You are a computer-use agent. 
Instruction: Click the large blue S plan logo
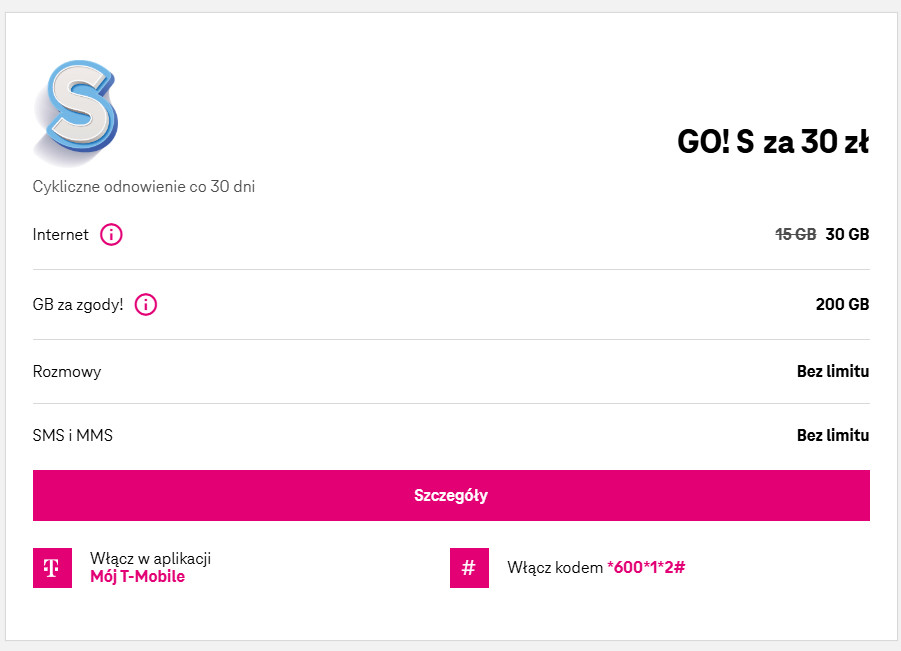pyautogui.click(x=77, y=111)
